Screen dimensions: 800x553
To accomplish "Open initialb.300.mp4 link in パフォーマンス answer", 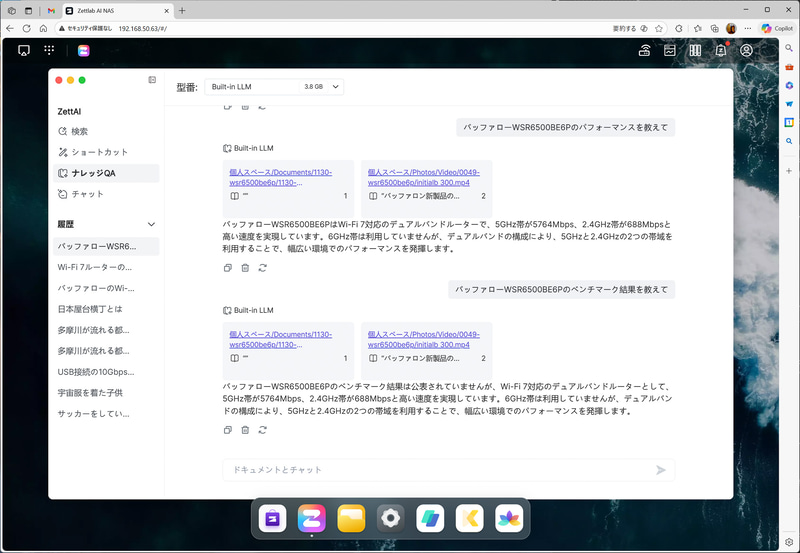I will pos(423,178).
